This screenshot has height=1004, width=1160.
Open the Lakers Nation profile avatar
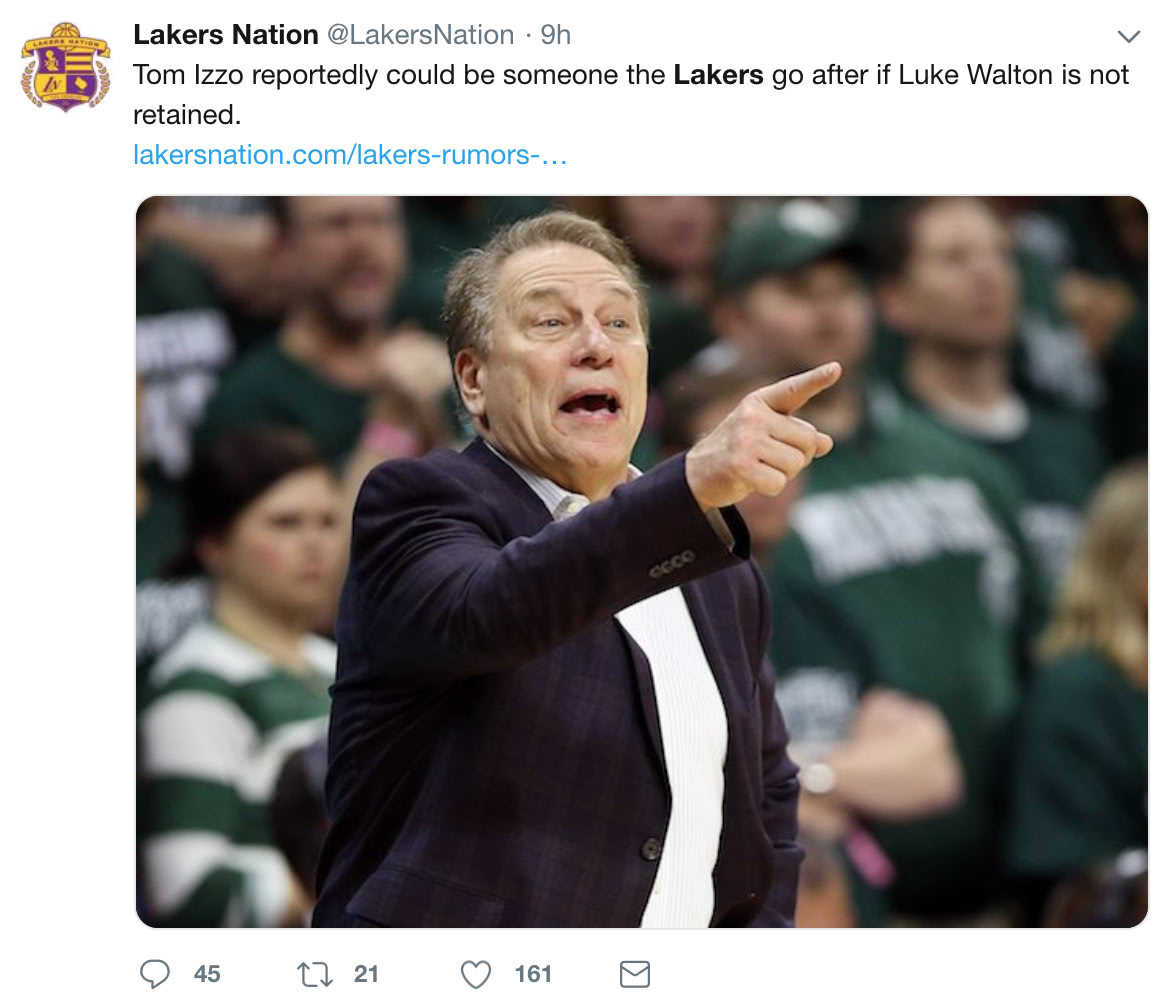click(x=66, y=66)
